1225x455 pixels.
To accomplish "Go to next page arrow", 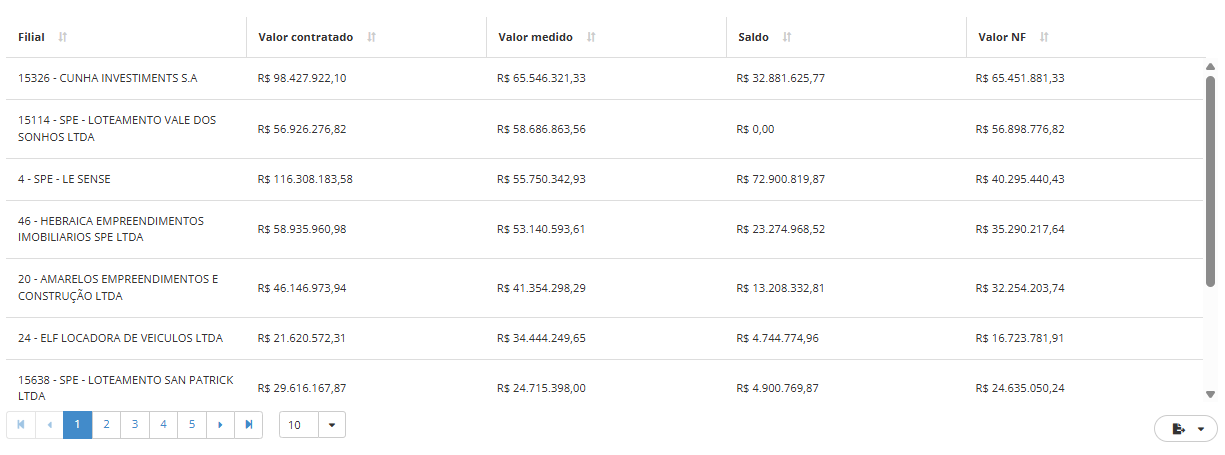I will coord(220,425).
